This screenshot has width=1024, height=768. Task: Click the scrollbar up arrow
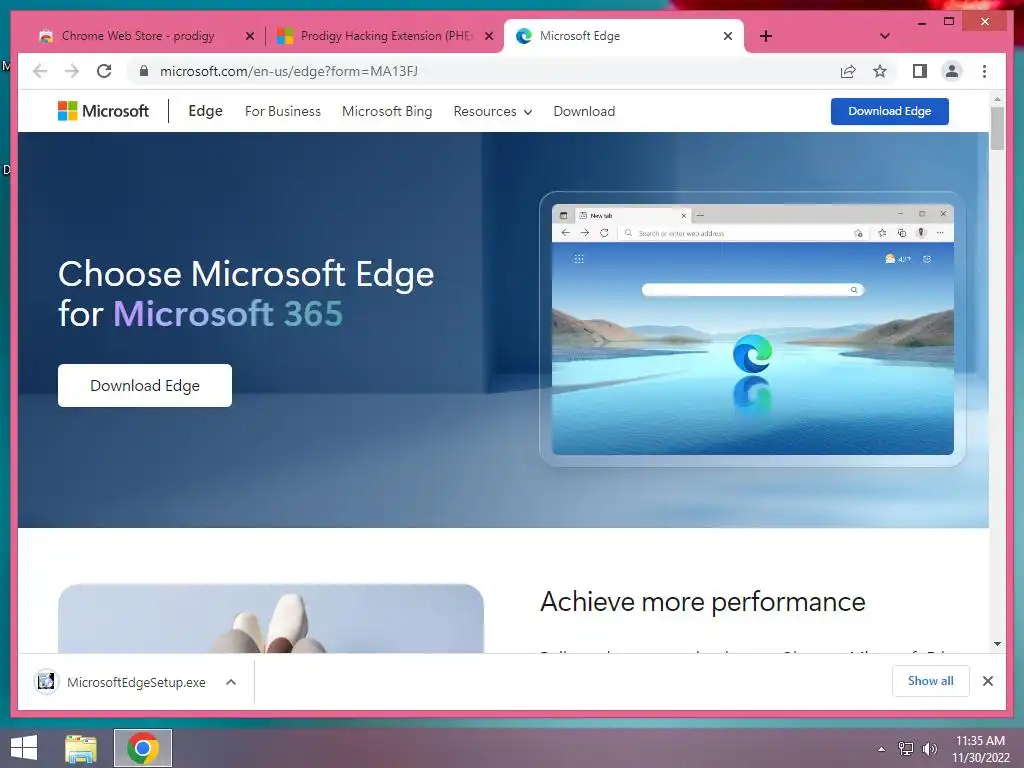click(x=997, y=99)
